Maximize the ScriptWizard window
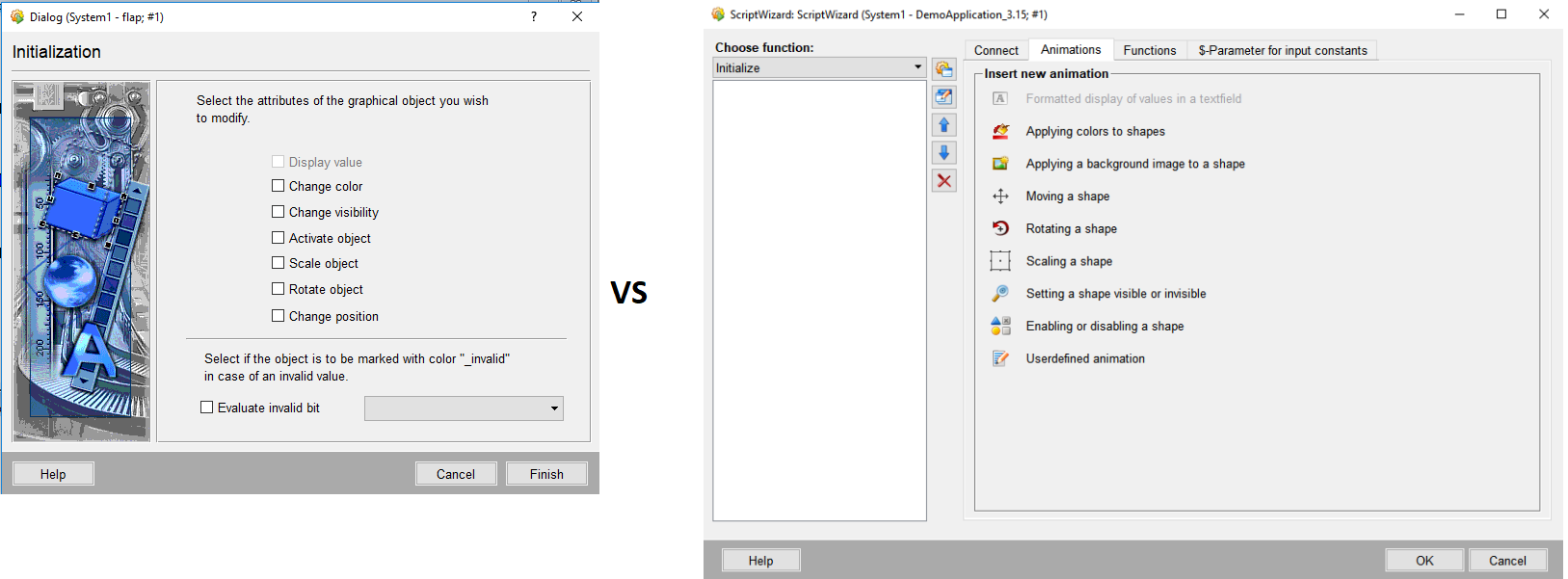Viewport: 1568px width, 579px height. tap(1502, 14)
